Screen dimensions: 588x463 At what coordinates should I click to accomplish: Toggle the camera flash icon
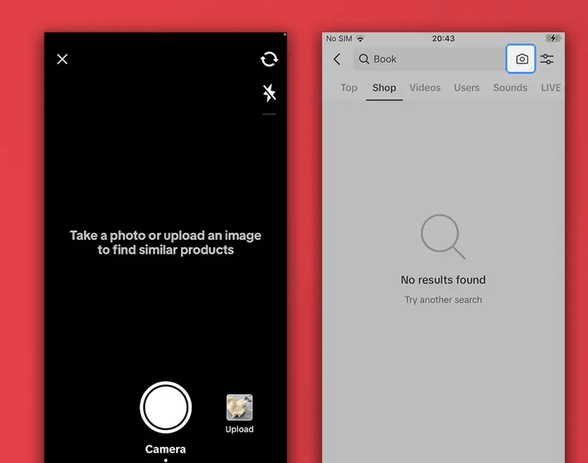[269, 93]
